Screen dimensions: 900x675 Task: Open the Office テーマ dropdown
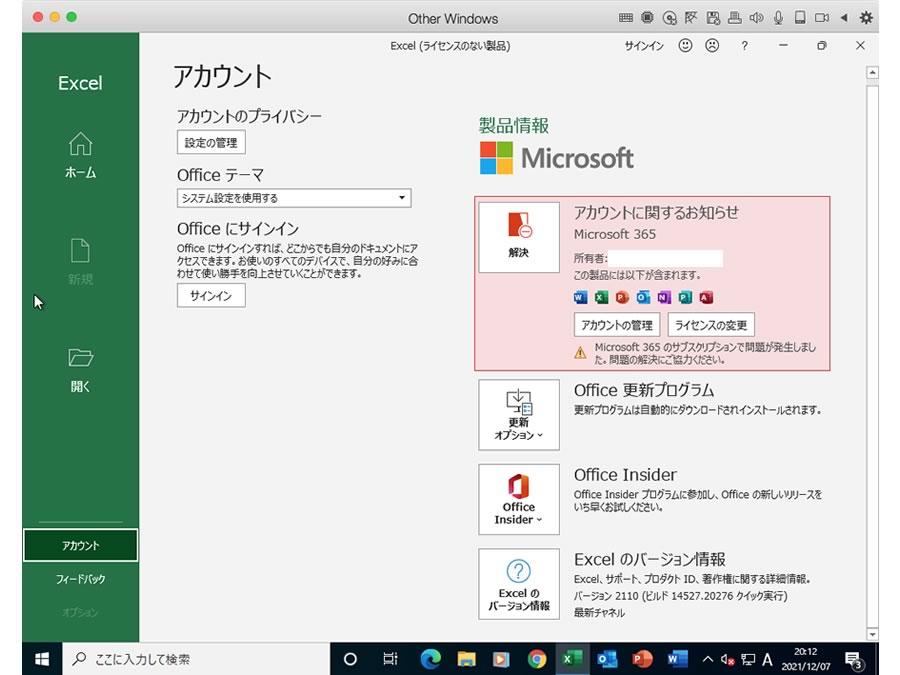[x=294, y=198]
